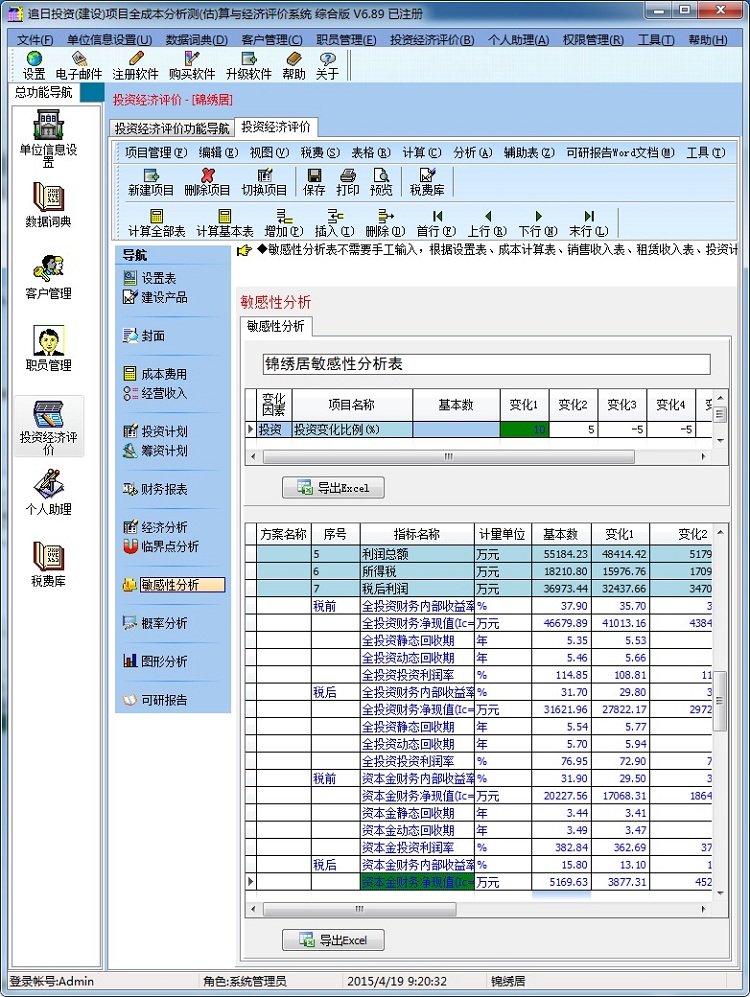Click the 打印 toolbar icon
This screenshot has width=750, height=997.
click(x=348, y=182)
